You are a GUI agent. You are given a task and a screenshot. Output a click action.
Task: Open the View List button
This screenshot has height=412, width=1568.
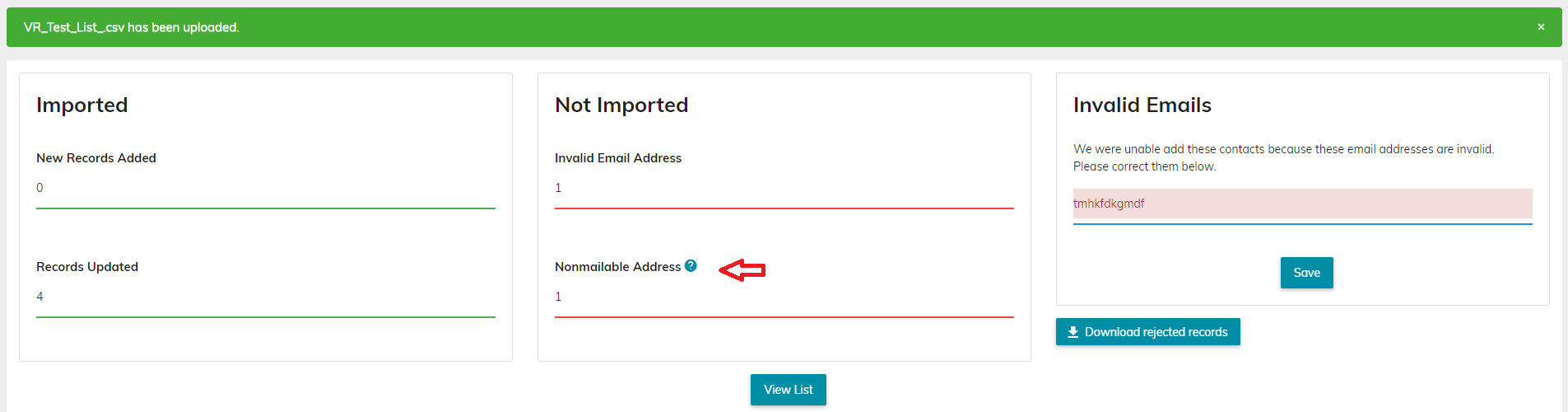point(788,390)
